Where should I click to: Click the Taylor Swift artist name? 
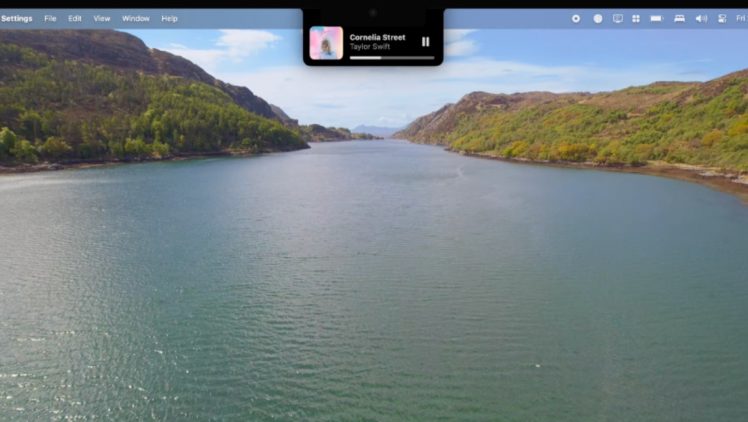[369, 47]
